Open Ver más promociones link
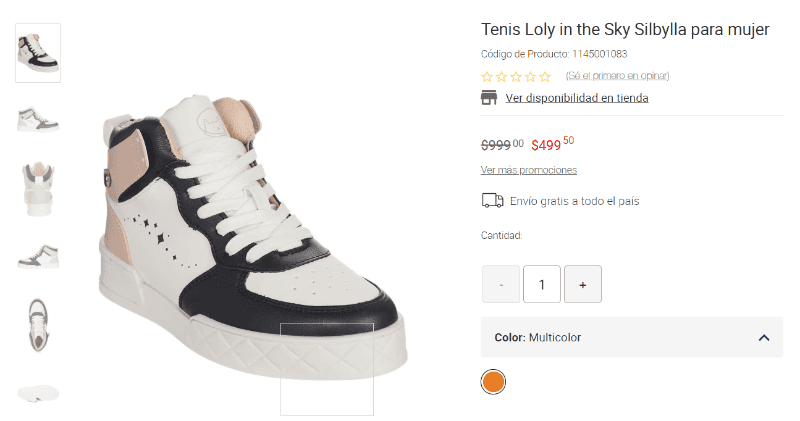The image size is (800, 421). tap(528, 170)
